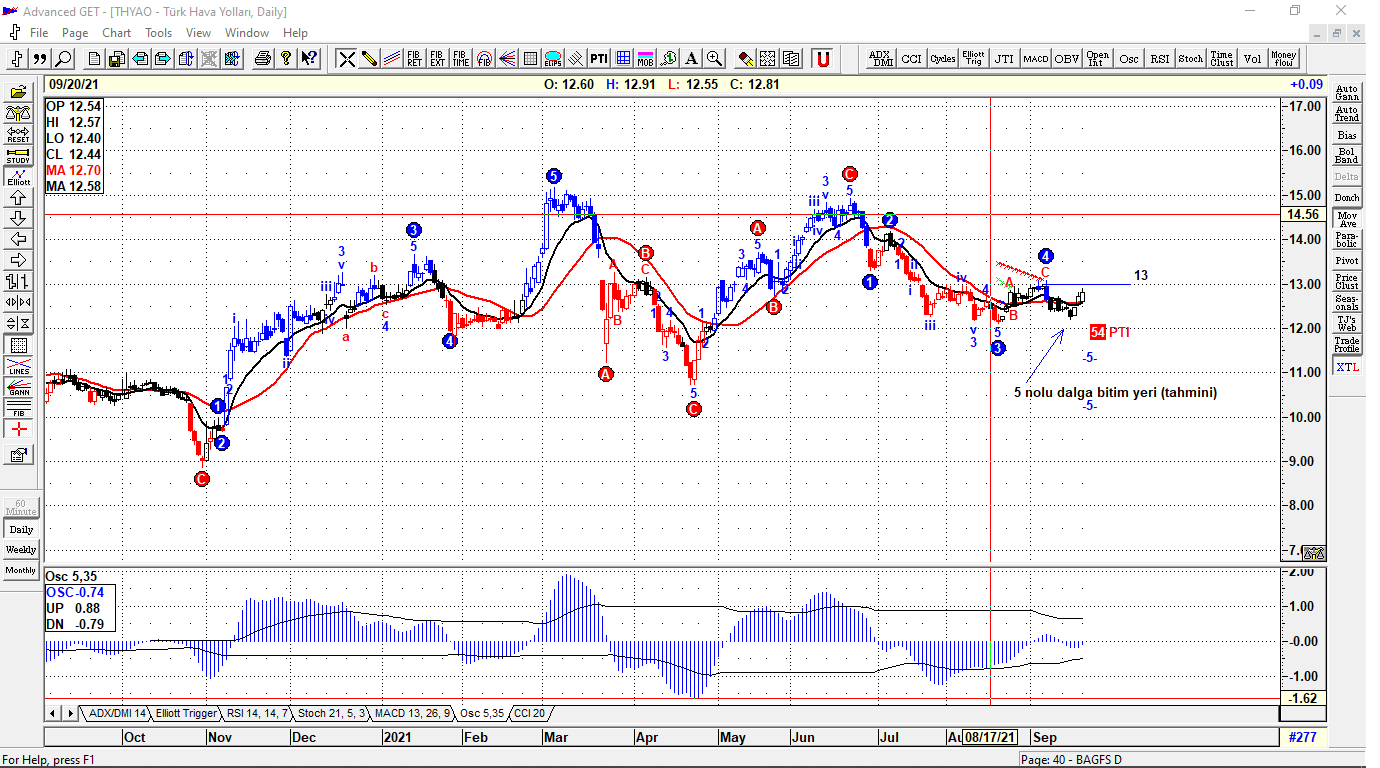Add the Stoch indicator from toolbar
The width and height of the screenshot is (1380, 768).
point(1190,59)
